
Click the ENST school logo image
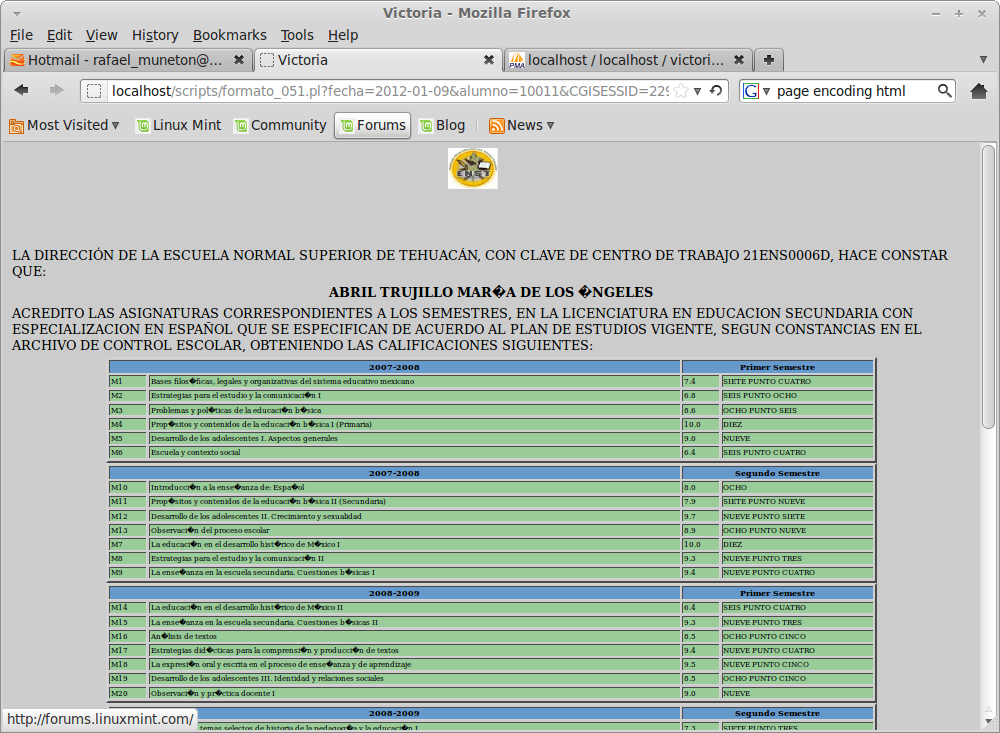473,168
